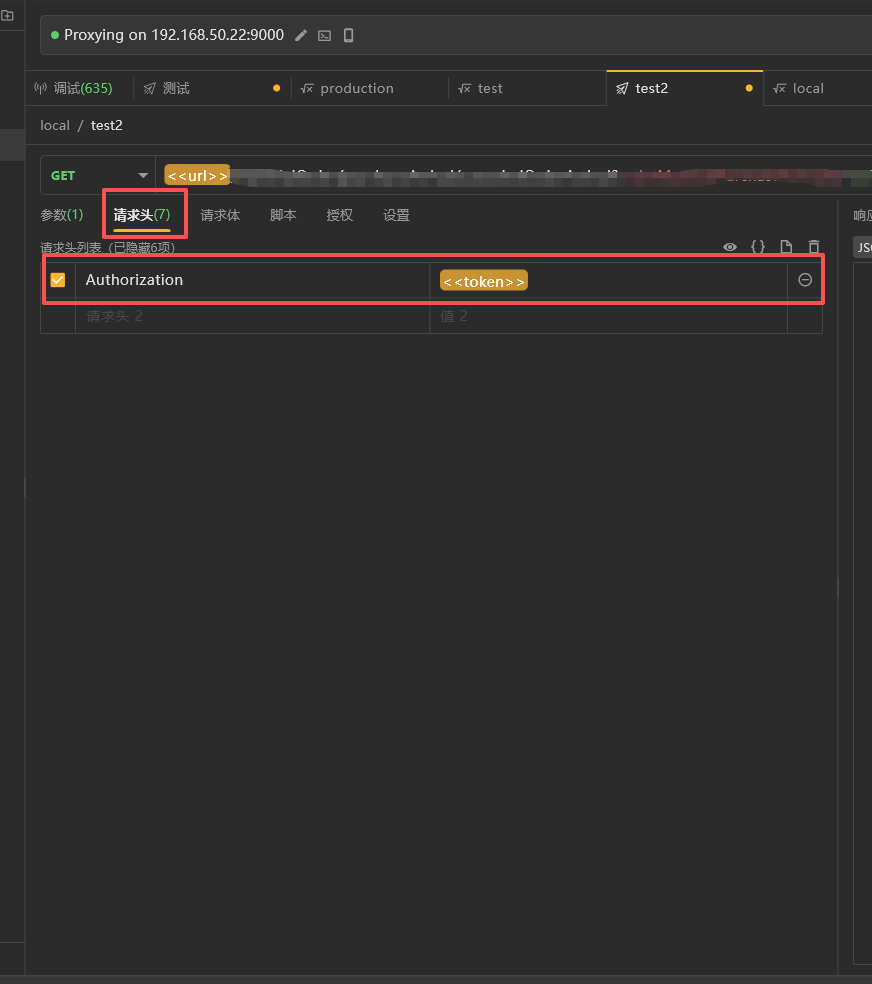Uncheck the Authorization header checkbox
The image size is (872, 984).
58,280
